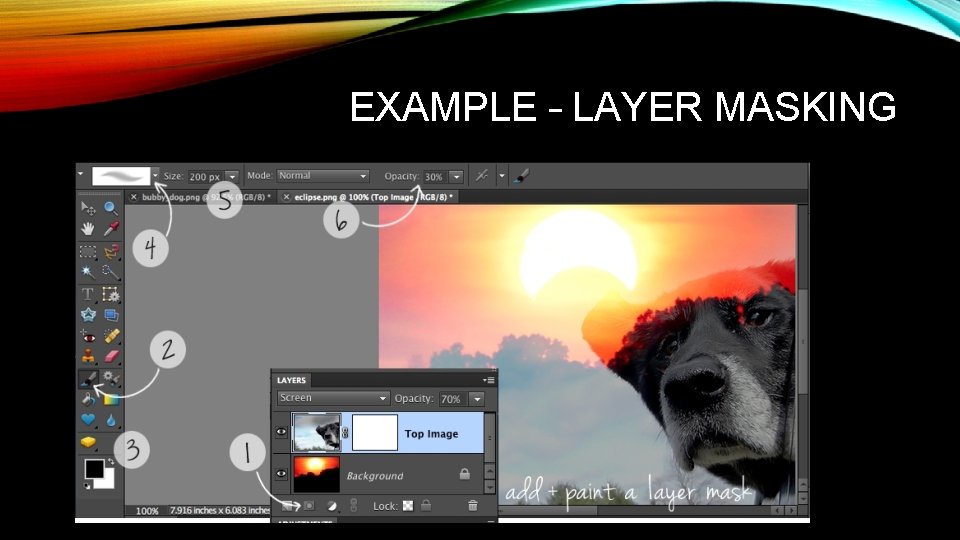Viewport: 960px width, 540px height.
Task: Hide the Background layer
Action: pos(281,474)
